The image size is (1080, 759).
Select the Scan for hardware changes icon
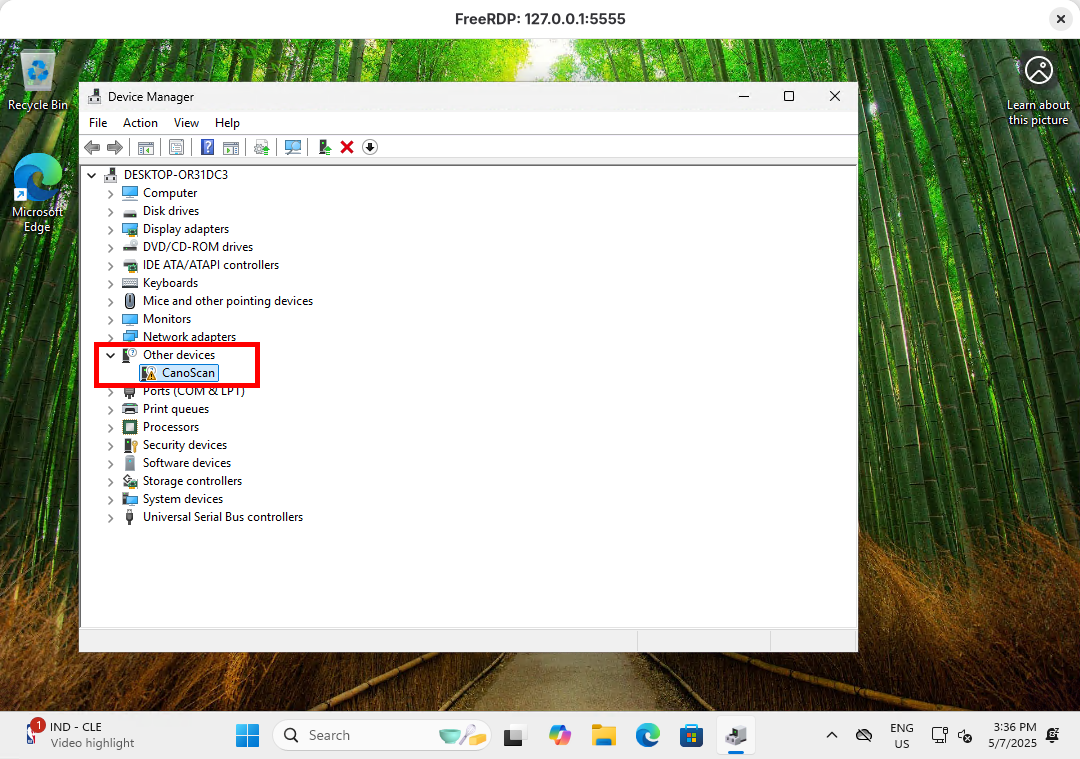click(293, 147)
